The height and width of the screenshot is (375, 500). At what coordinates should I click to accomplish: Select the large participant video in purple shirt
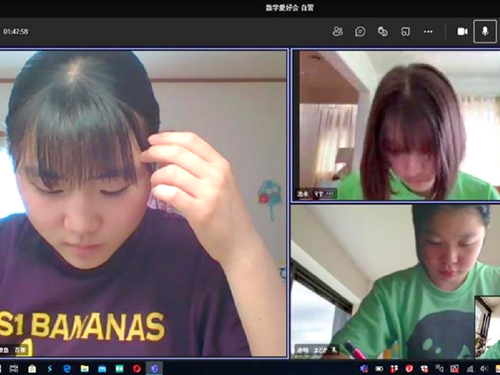tap(143, 203)
